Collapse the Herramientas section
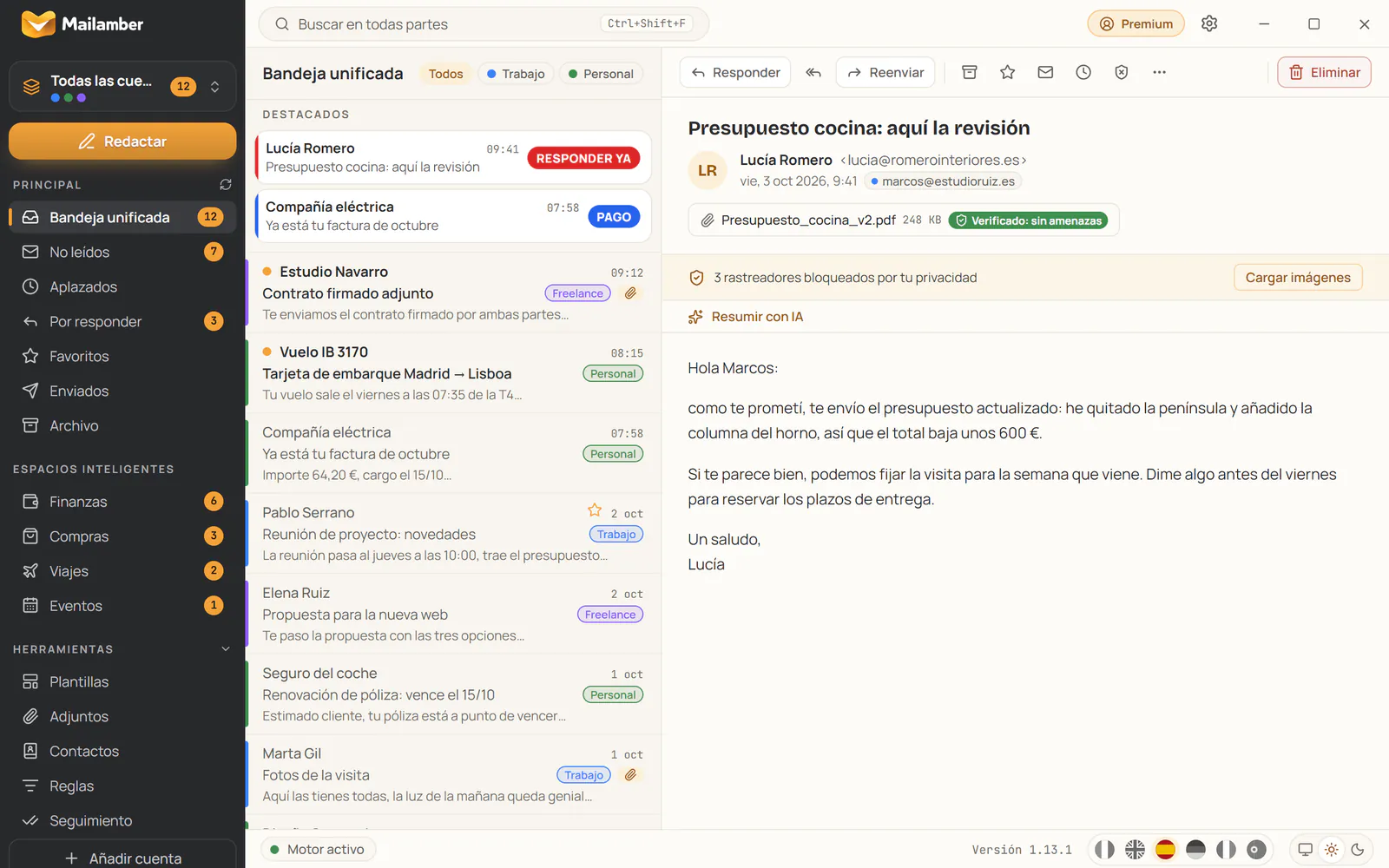The image size is (1389, 868). tap(226, 649)
